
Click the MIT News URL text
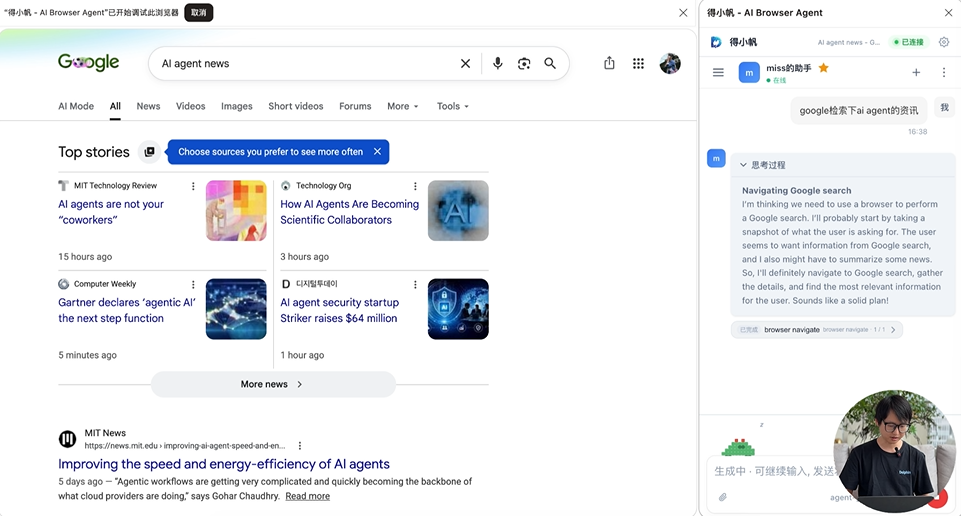click(184, 446)
